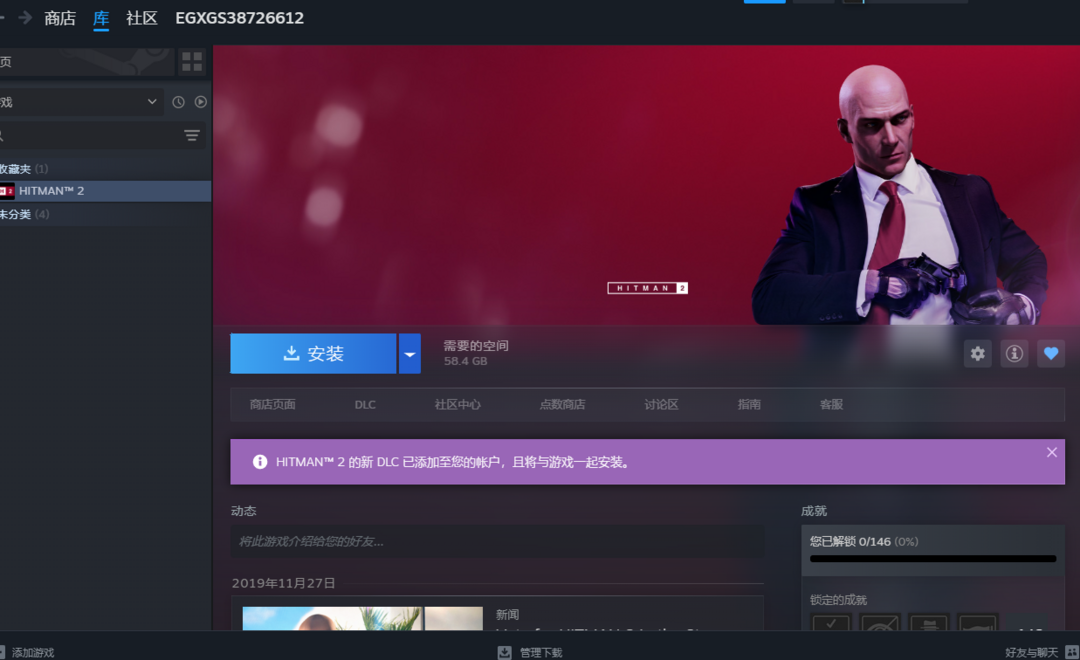Image resolution: width=1080 pixels, height=660 pixels.
Task: Open 点数商店 (Points Shop) link
Action: 562,405
